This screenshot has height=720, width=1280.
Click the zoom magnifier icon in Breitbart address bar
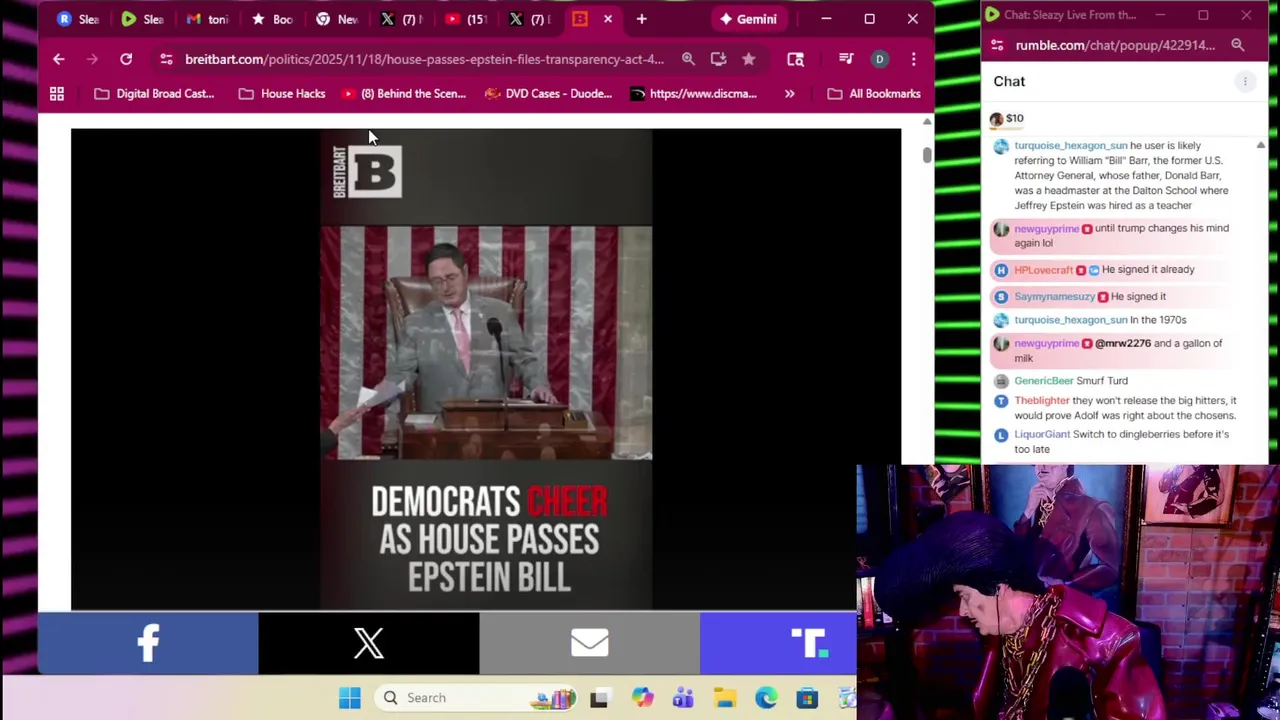(x=688, y=59)
